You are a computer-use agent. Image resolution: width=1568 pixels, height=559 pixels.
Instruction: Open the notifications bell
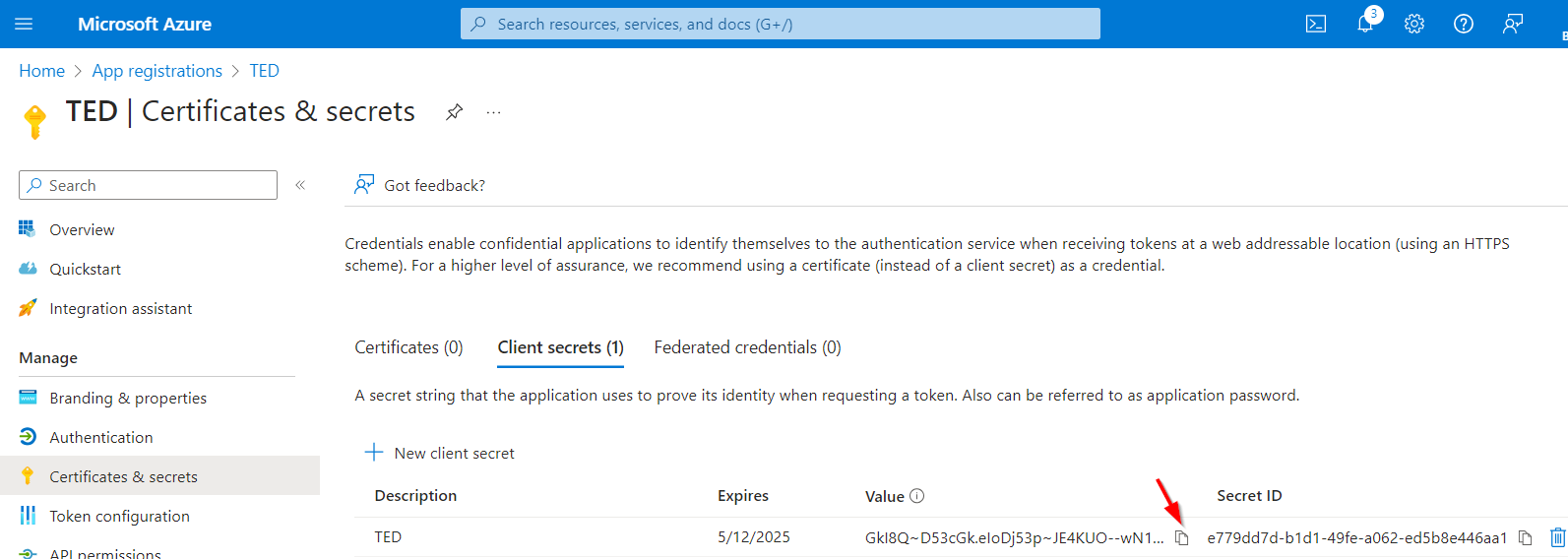click(x=1365, y=24)
